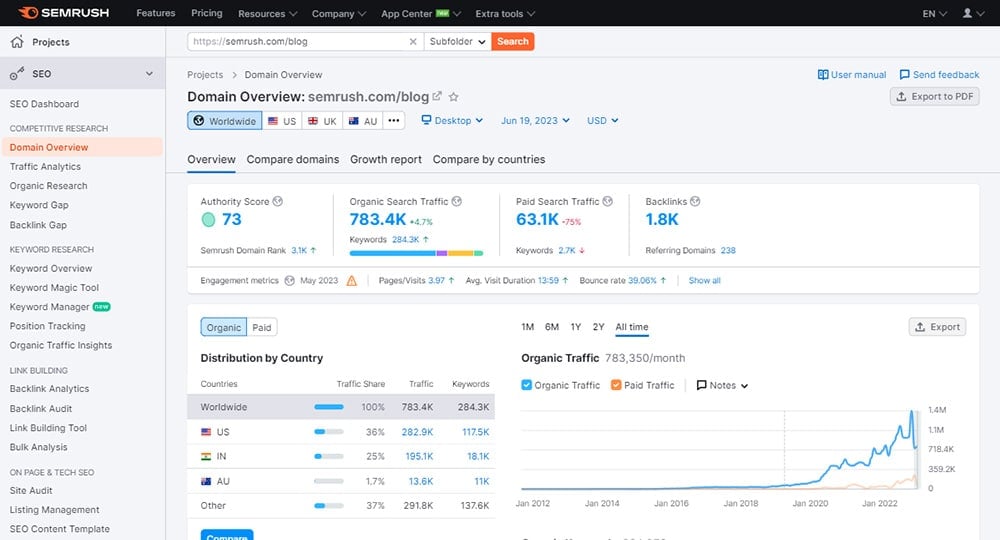Open the more databases ellipsis button

coord(393,120)
